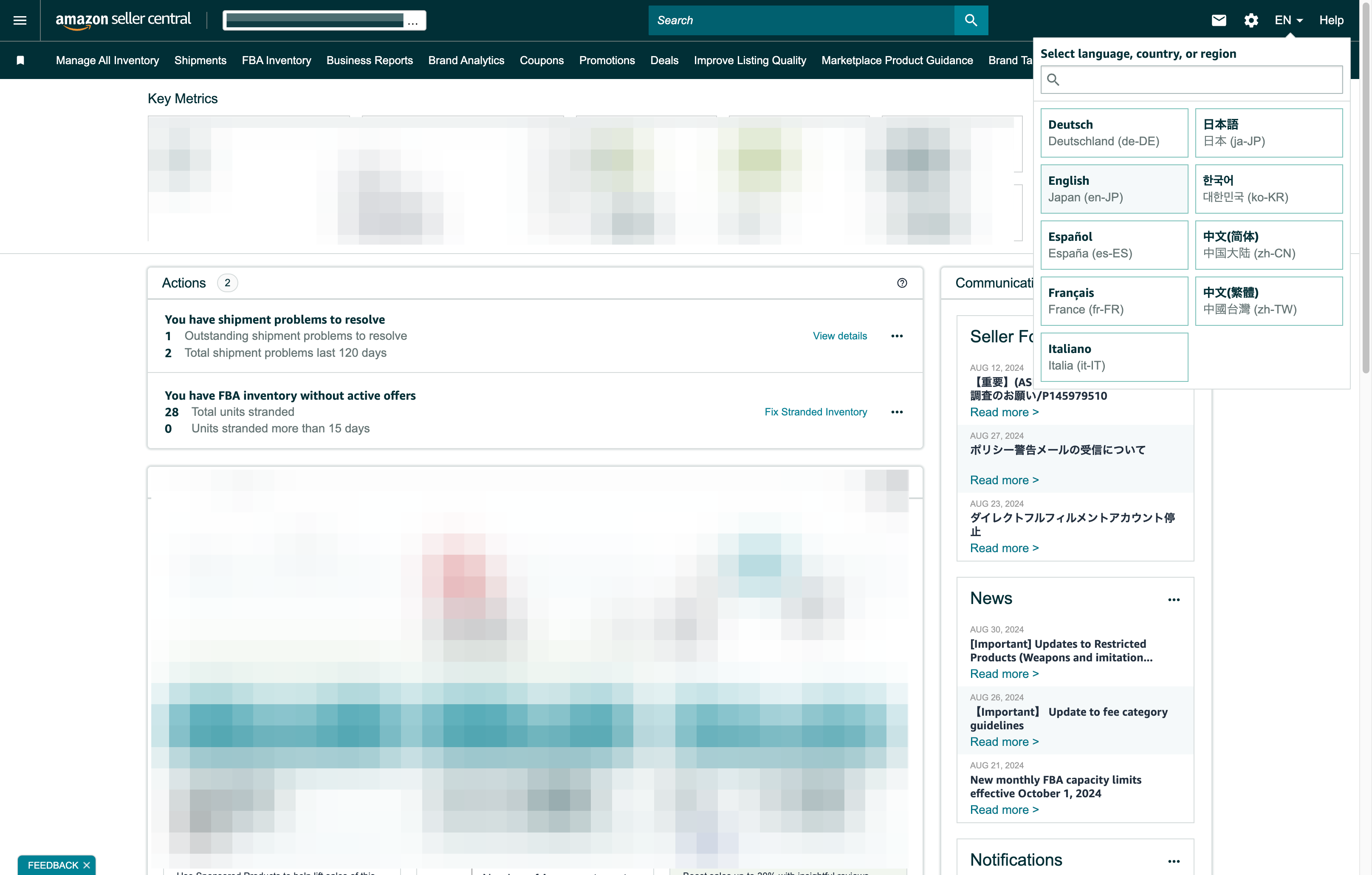
Task: Open options menu for shipment problems
Action: click(897, 336)
